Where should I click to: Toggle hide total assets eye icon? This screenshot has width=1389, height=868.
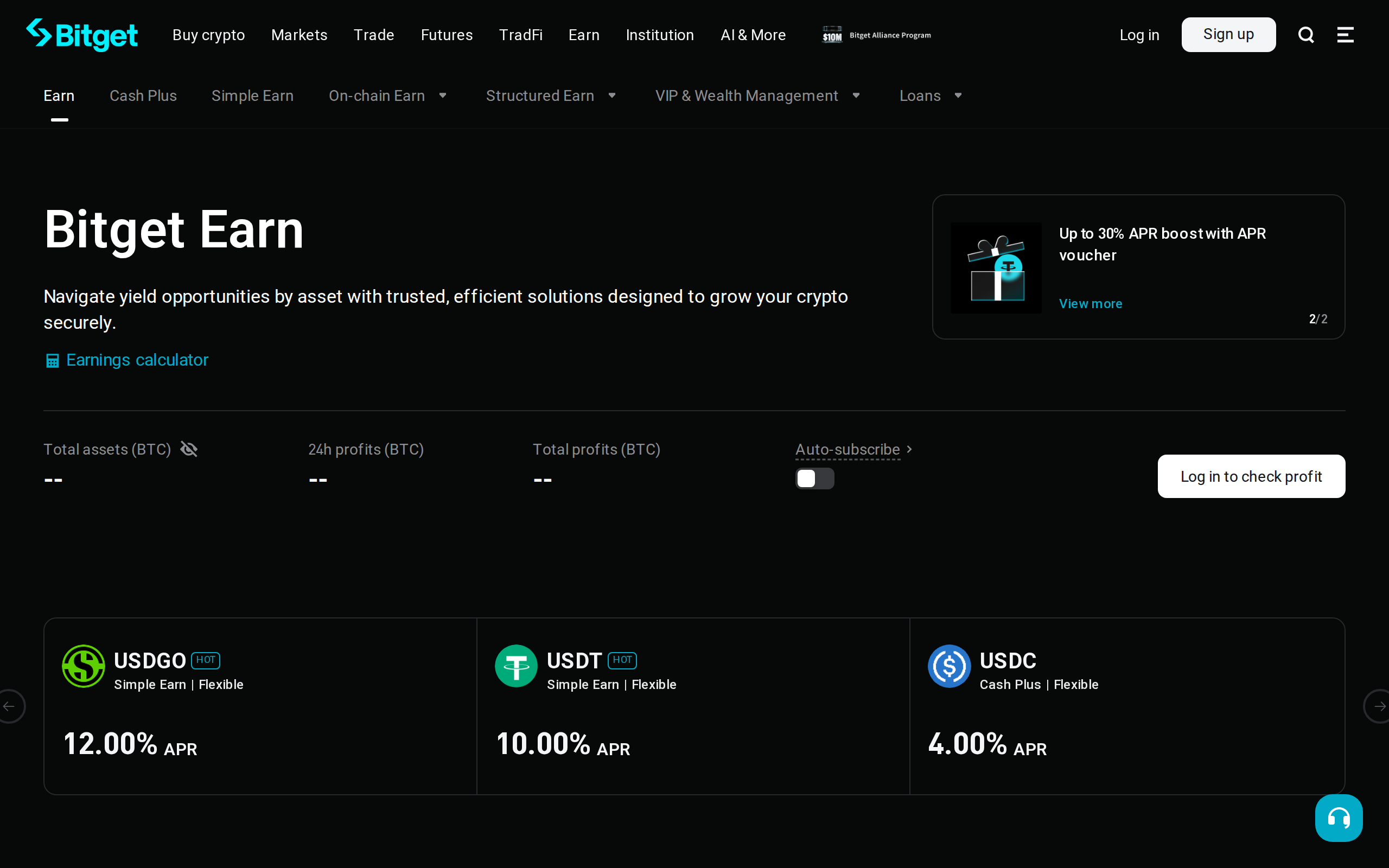pyautogui.click(x=189, y=449)
